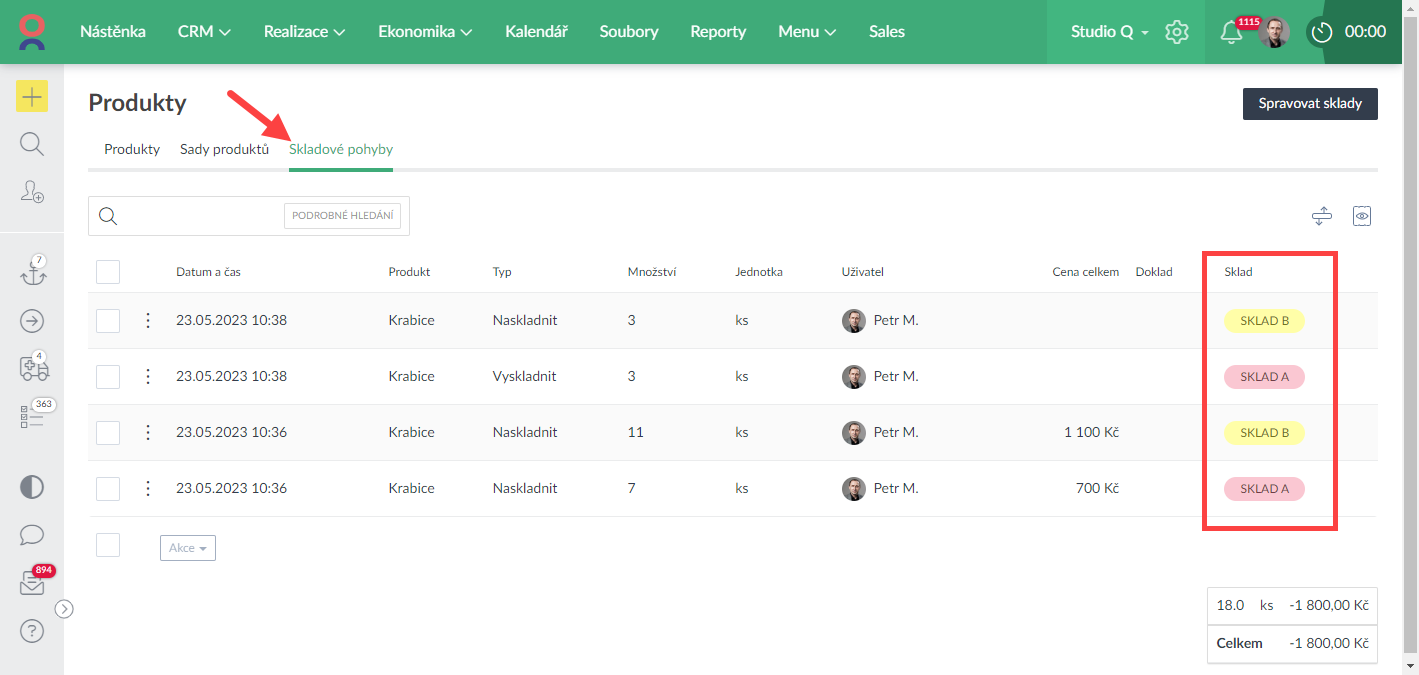Expand the CRM dropdown menu
The width and height of the screenshot is (1419, 675).
pos(204,32)
